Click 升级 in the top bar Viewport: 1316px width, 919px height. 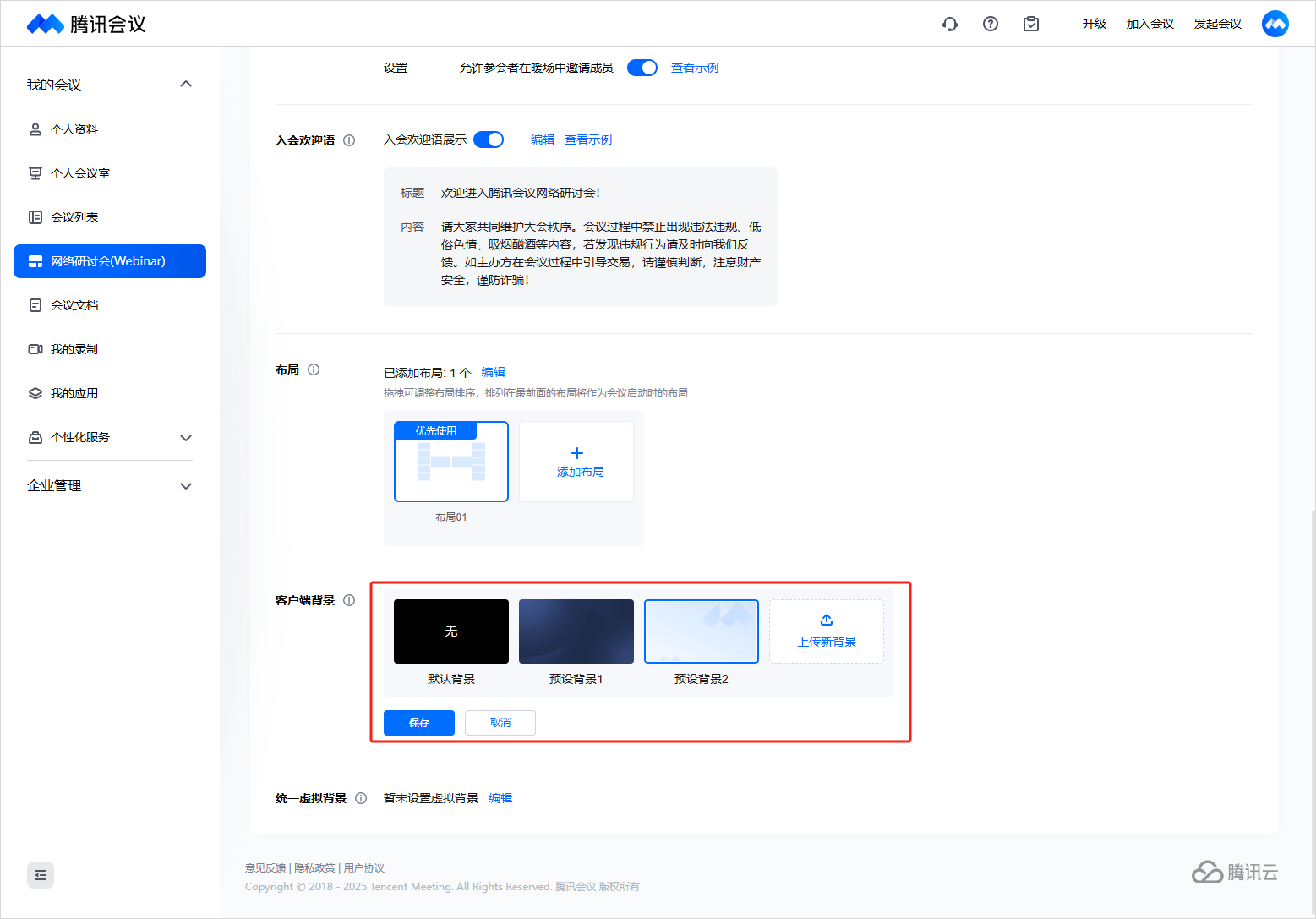(x=1095, y=24)
